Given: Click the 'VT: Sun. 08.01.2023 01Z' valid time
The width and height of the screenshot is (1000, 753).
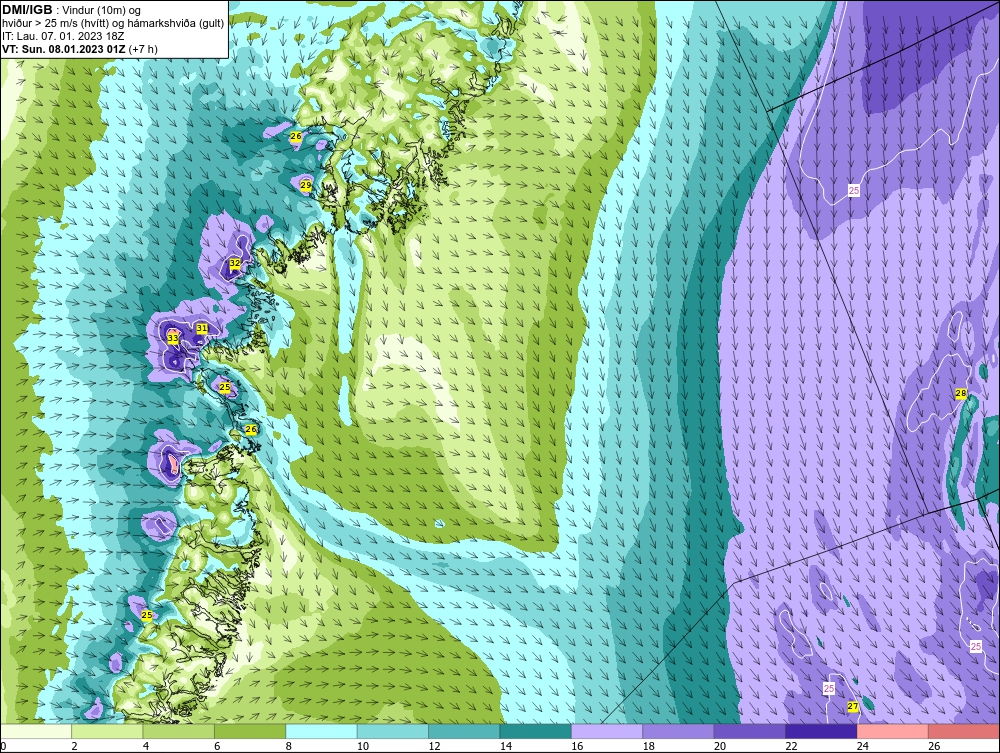Looking at the screenshot, I should pyautogui.click(x=64, y=49).
